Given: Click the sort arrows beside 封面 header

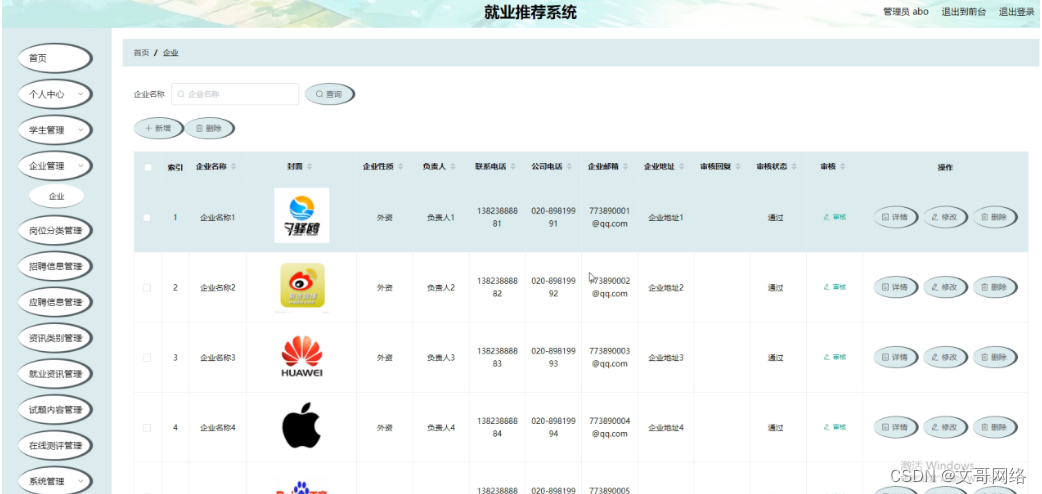Looking at the screenshot, I should pos(310,167).
